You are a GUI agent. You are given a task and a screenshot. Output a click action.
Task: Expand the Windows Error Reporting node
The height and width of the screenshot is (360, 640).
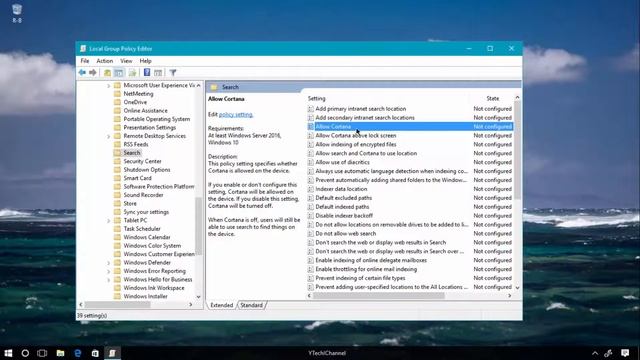click(x=109, y=271)
